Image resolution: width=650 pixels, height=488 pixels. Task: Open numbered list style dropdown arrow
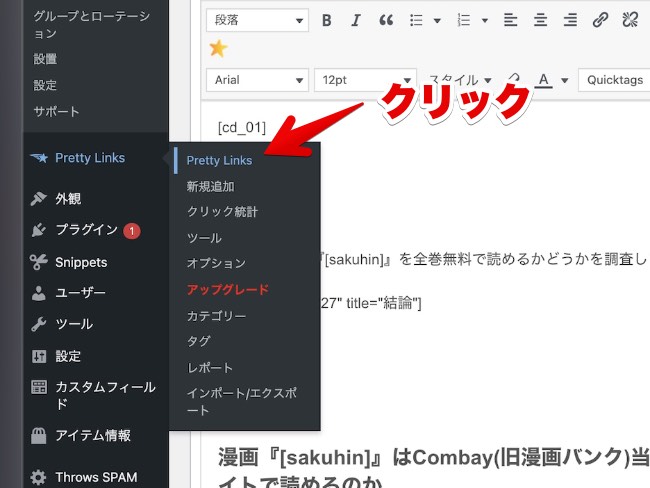click(485, 20)
